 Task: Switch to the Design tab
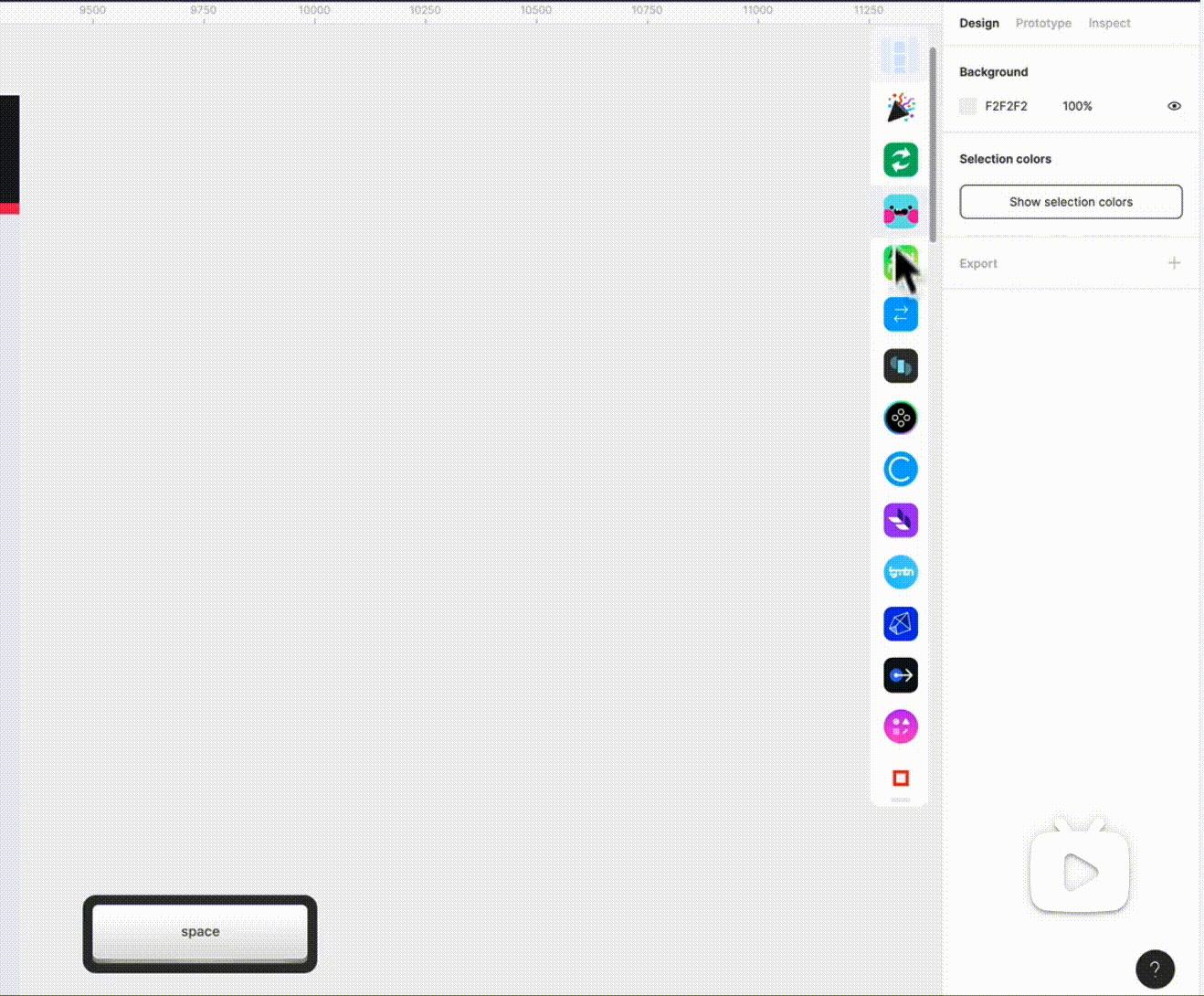click(x=979, y=23)
